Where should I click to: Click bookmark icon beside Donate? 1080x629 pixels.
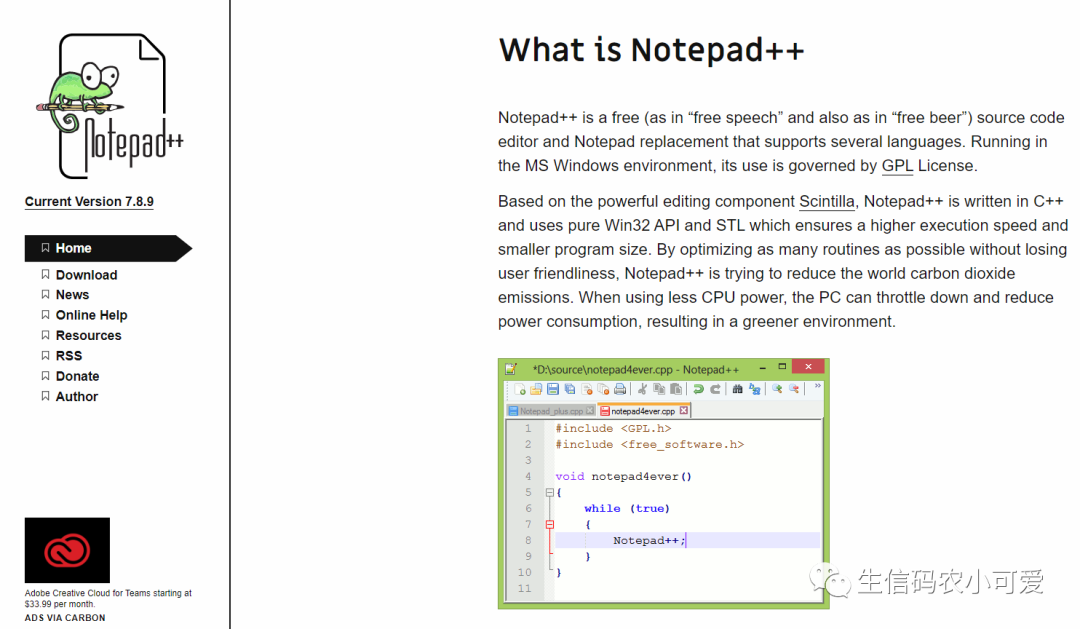point(45,375)
